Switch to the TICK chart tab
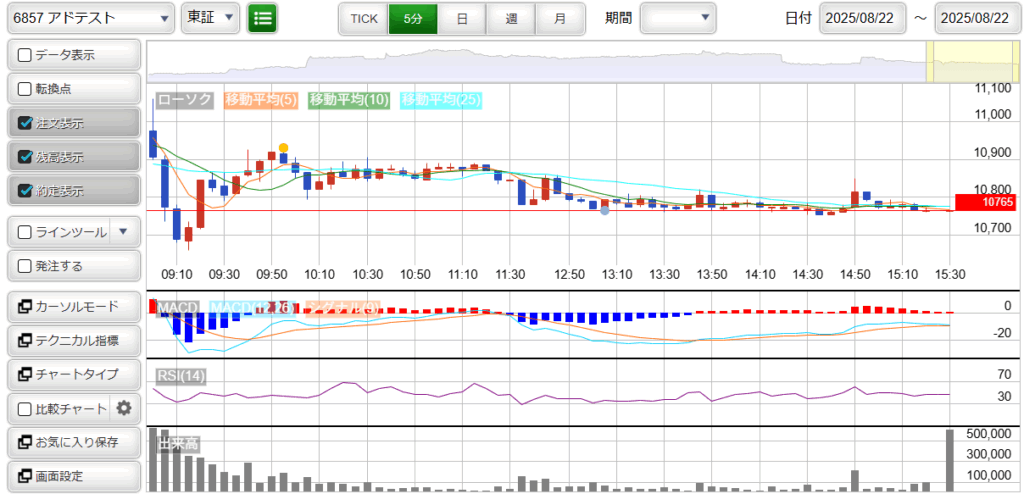The height and width of the screenshot is (494, 1024). tap(364, 19)
